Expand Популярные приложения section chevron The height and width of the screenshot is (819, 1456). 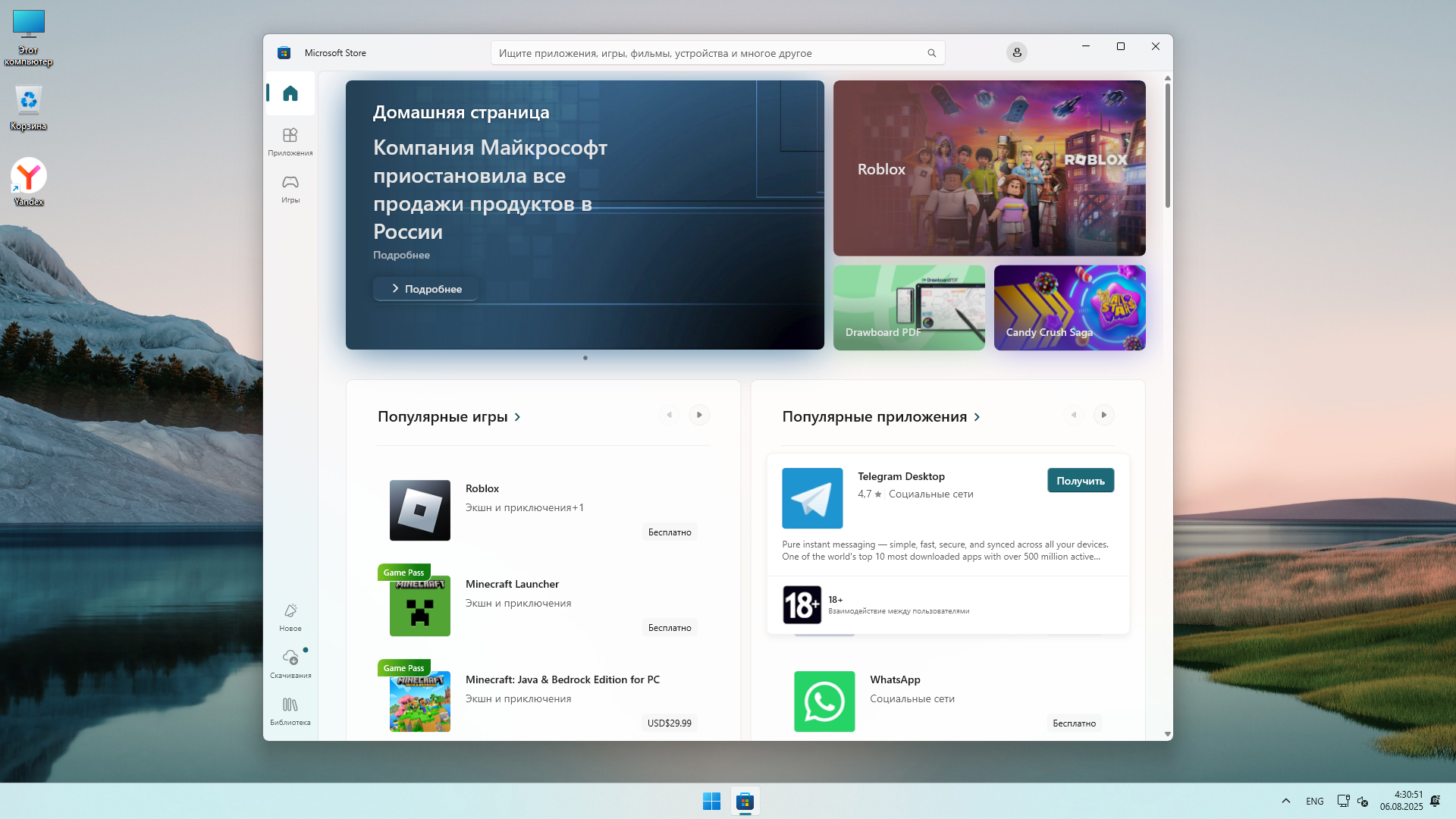pyautogui.click(x=977, y=417)
